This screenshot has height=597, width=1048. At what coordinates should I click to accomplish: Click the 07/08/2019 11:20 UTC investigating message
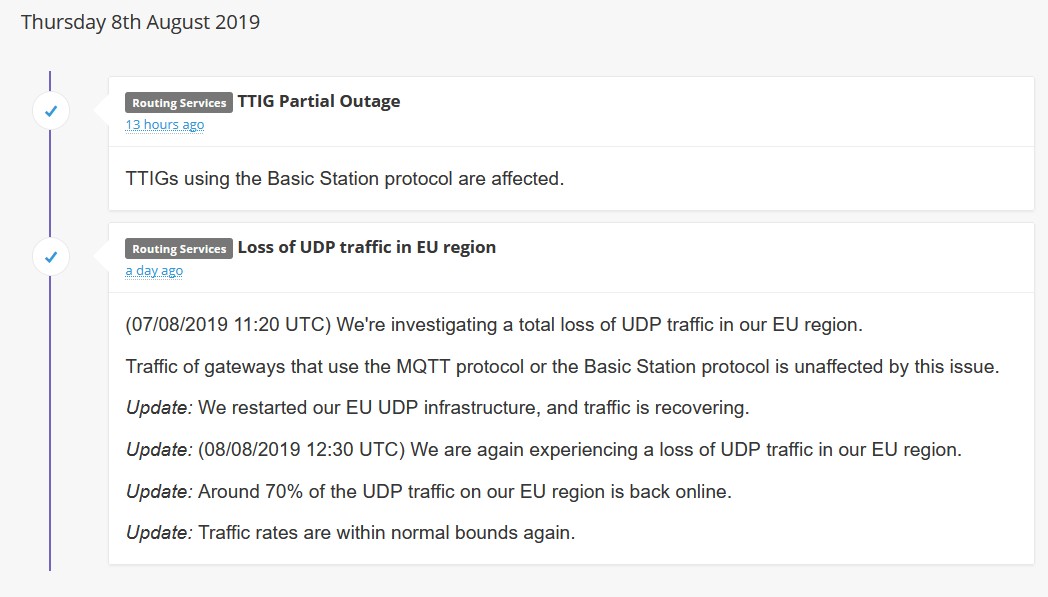(x=494, y=325)
